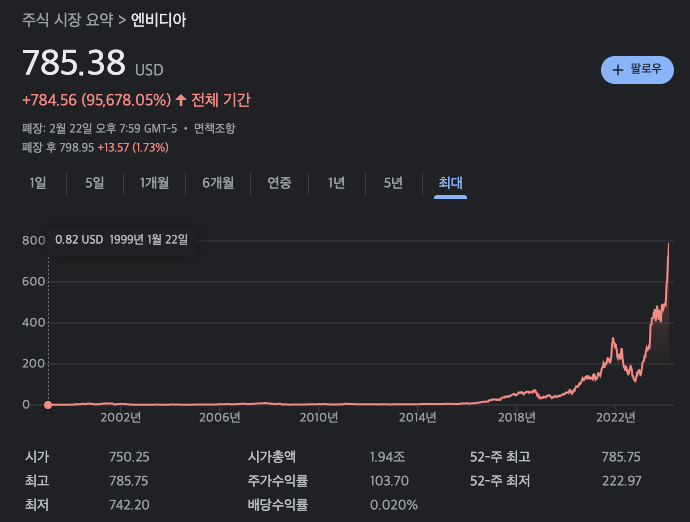Click the chart tooltip showing 0.82 USD
The width and height of the screenshot is (690, 522).
point(121,240)
